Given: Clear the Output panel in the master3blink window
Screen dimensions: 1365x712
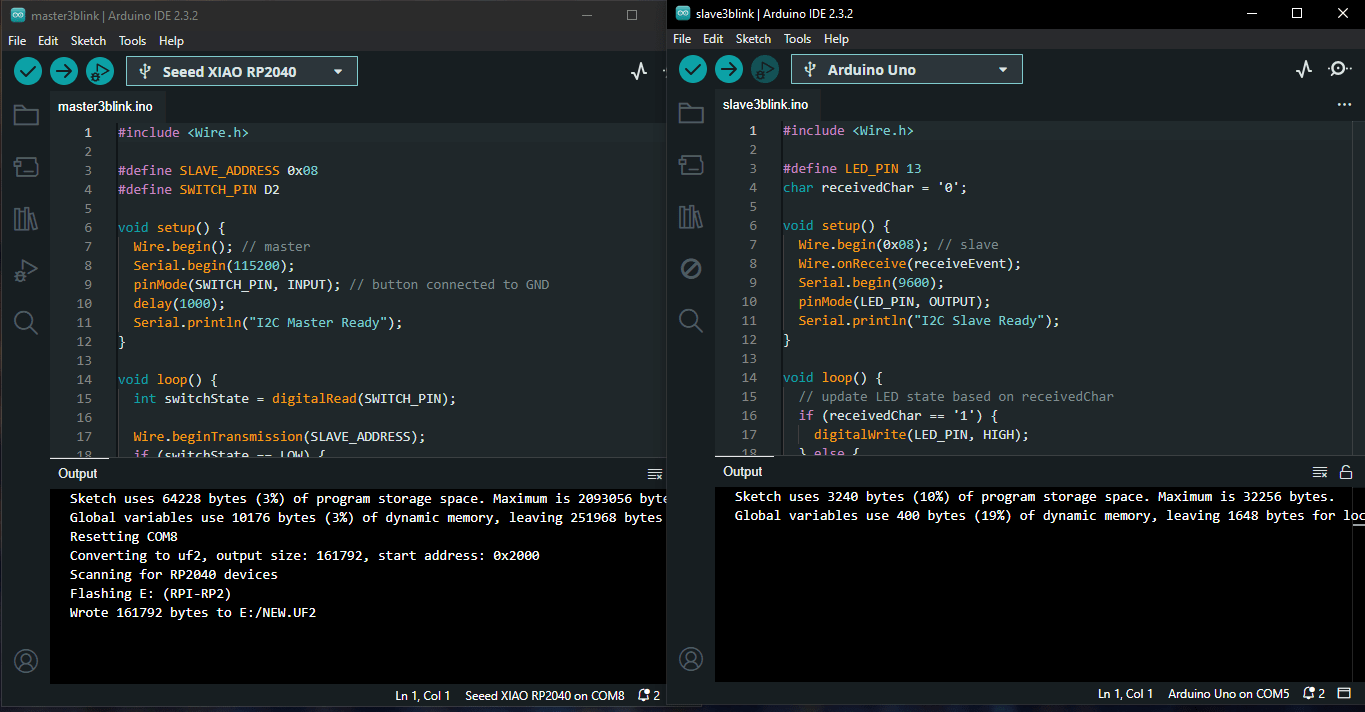Looking at the screenshot, I should coord(655,474).
